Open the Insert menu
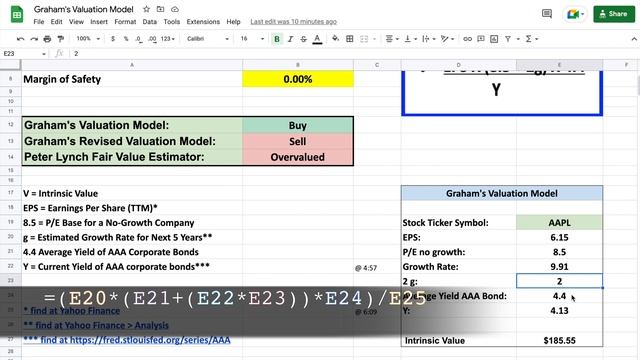640x360 pixels. coord(99,22)
